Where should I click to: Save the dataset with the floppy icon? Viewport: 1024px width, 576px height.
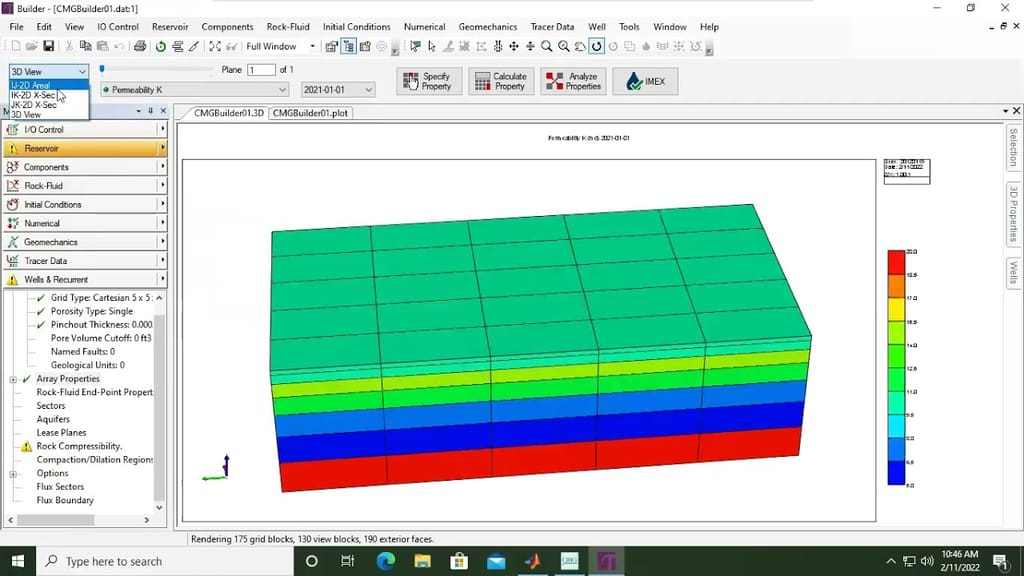click(48, 46)
